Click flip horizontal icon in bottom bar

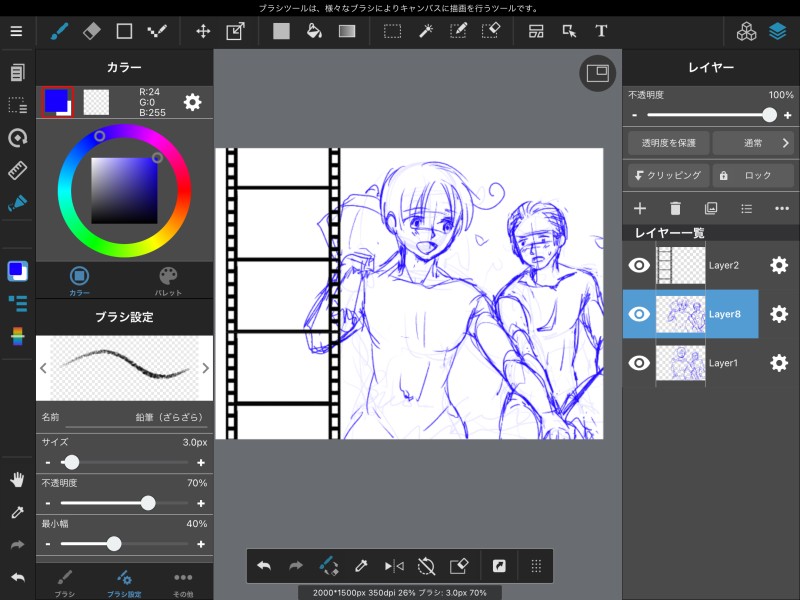click(394, 566)
